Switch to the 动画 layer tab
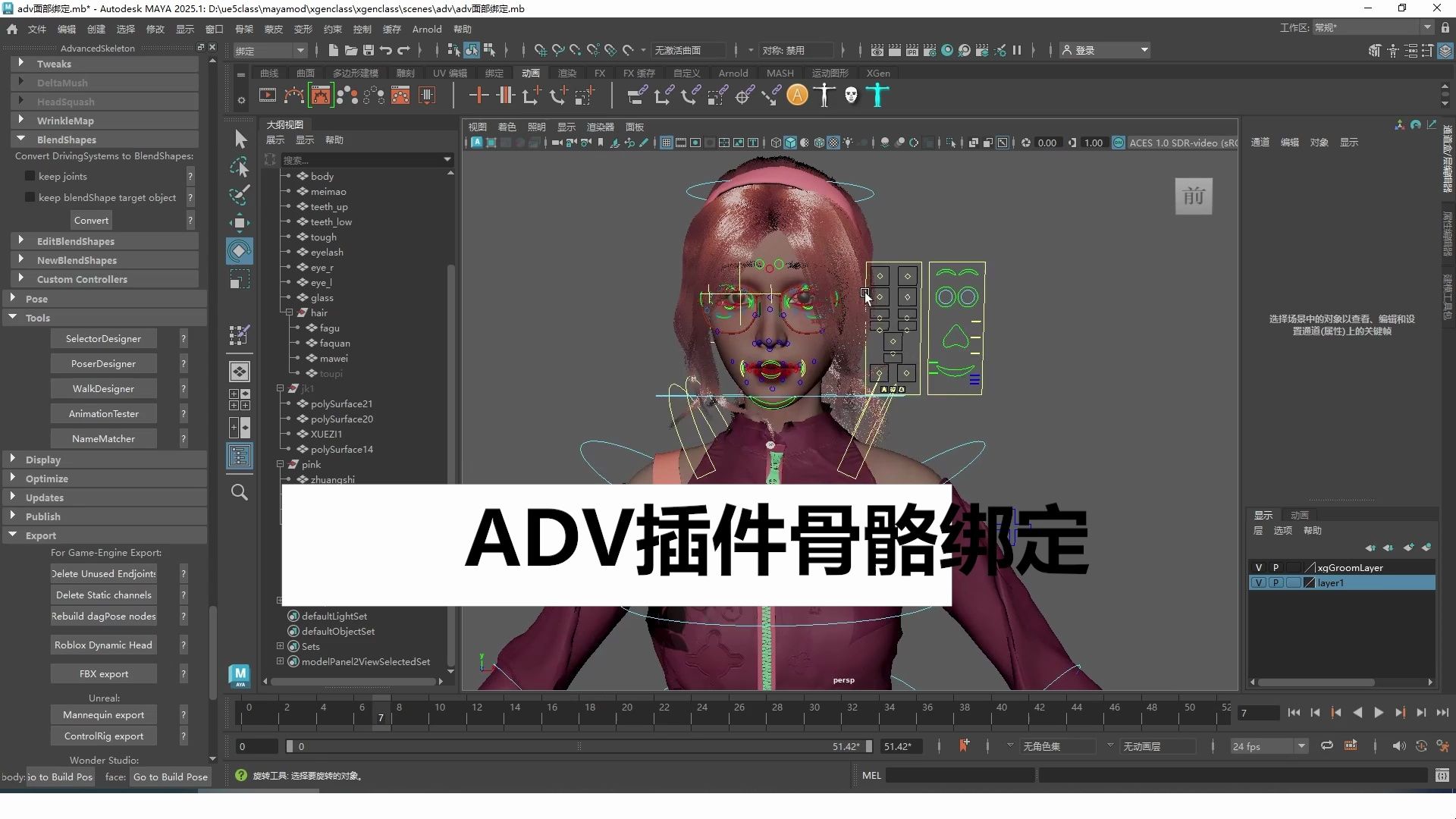Screen dimensions: 1456x819 [x=1300, y=515]
